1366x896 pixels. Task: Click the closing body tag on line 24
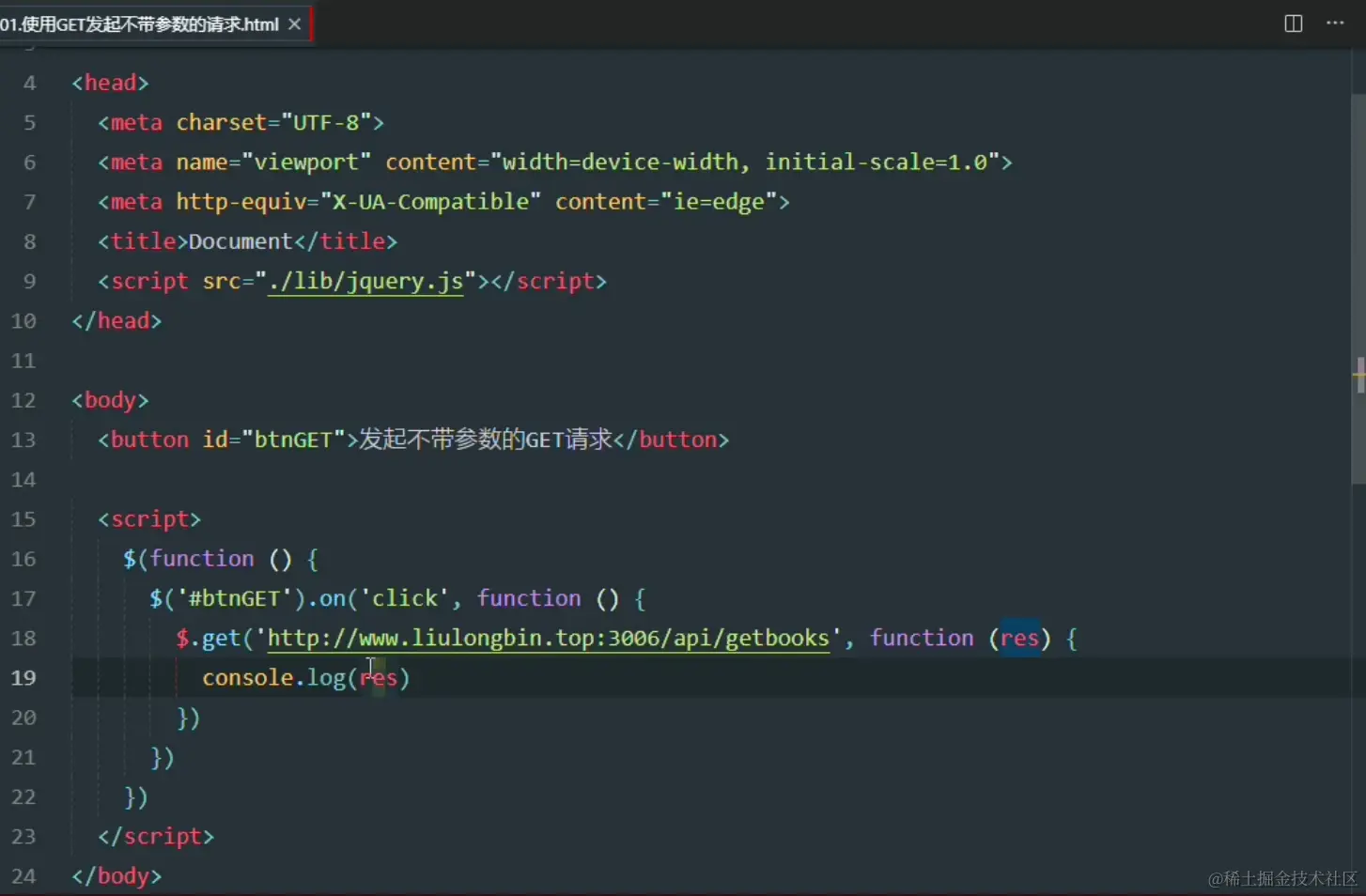click(116, 876)
